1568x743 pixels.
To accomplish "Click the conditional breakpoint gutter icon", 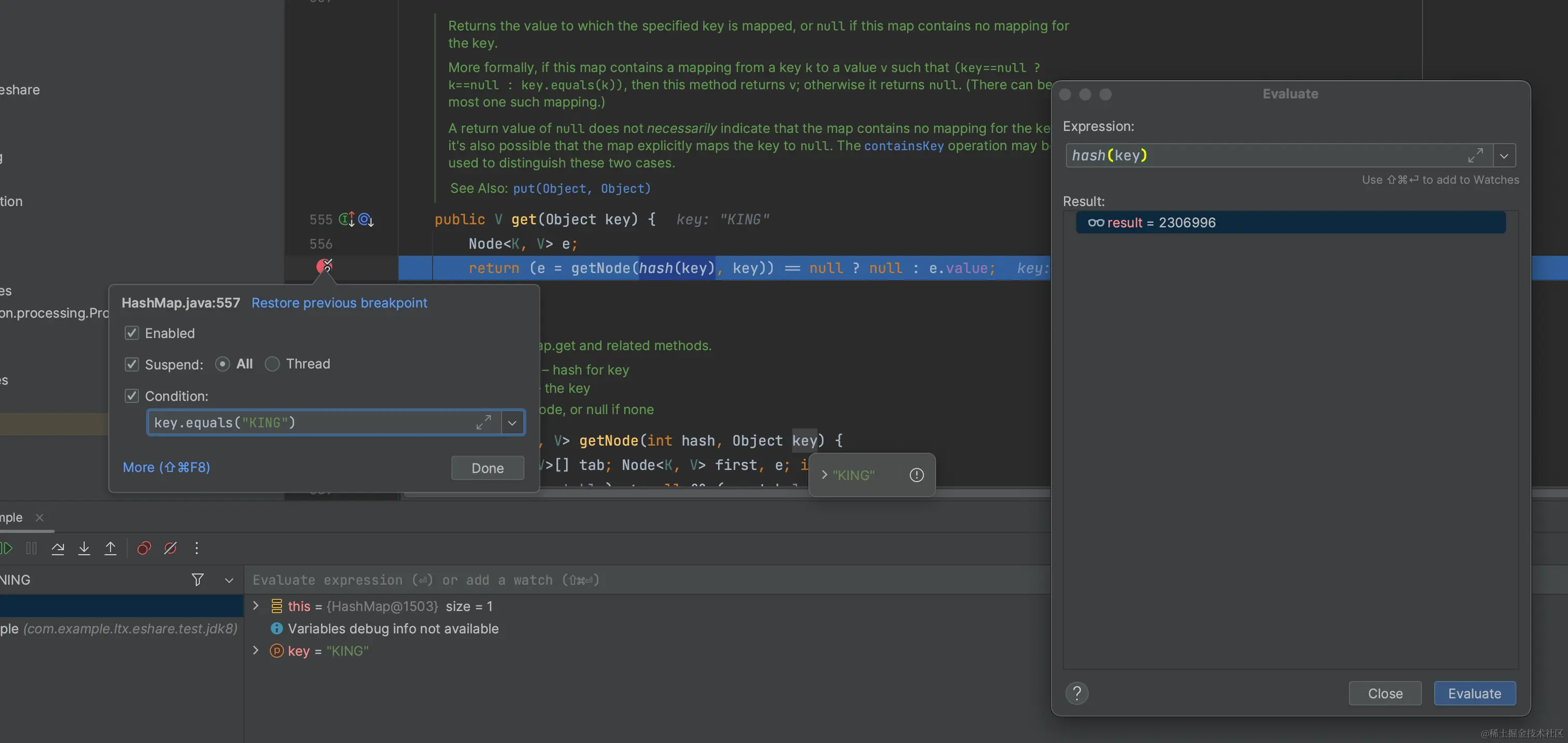I will click(x=325, y=266).
